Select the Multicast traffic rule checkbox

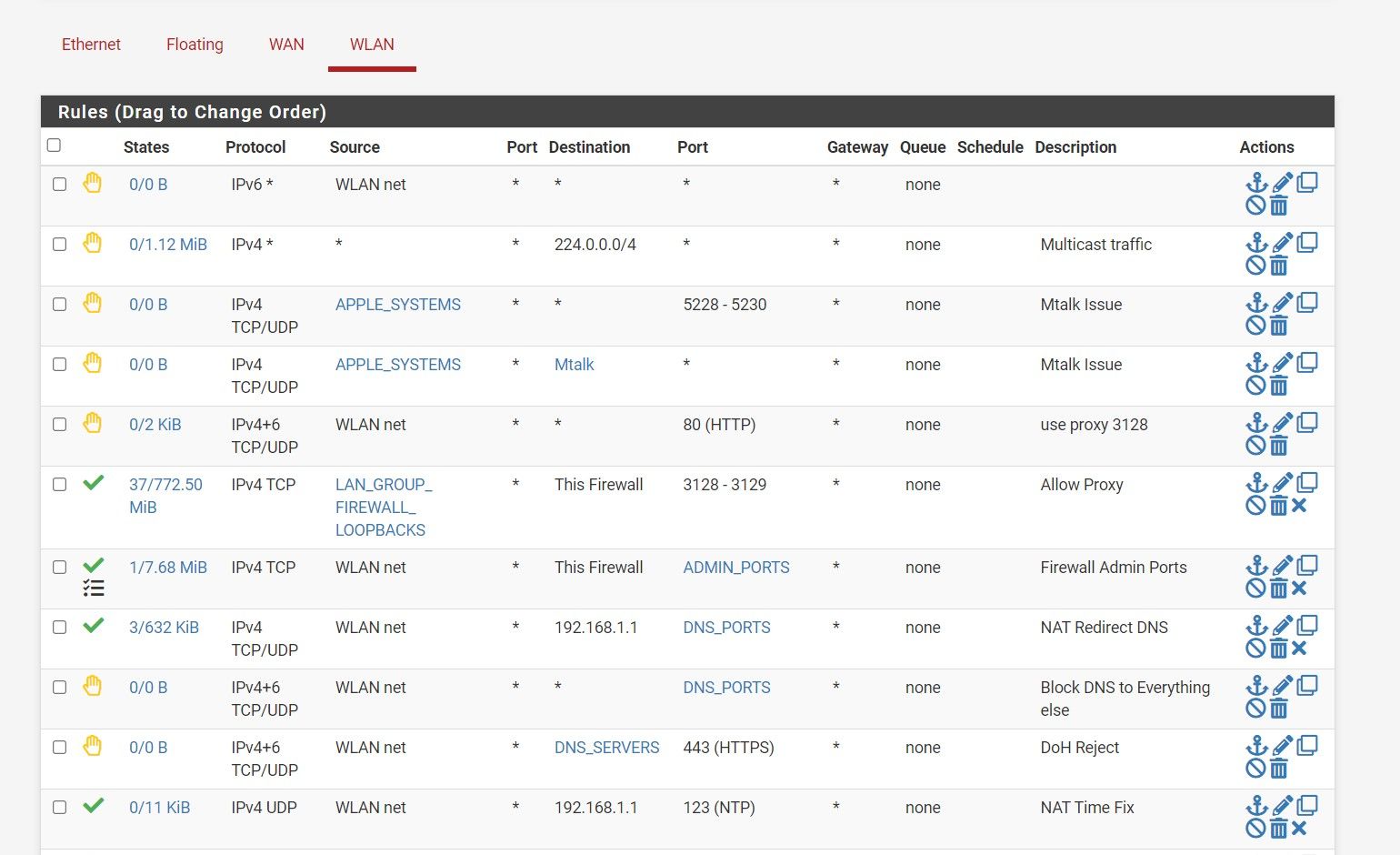(60, 244)
